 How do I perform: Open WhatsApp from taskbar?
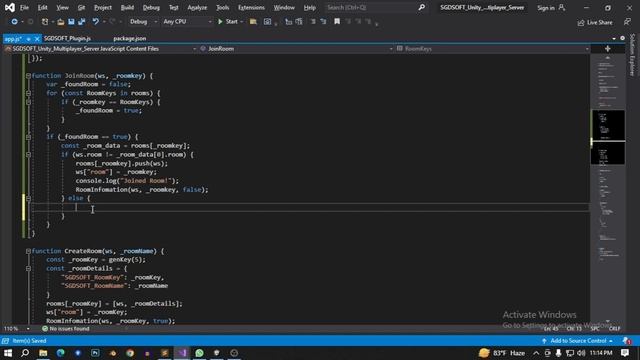[x=199, y=353]
